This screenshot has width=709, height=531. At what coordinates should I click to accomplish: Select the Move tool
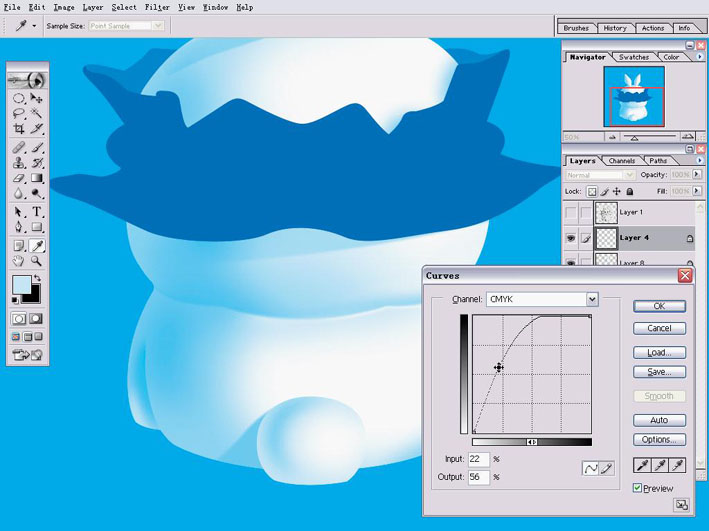pos(37,98)
